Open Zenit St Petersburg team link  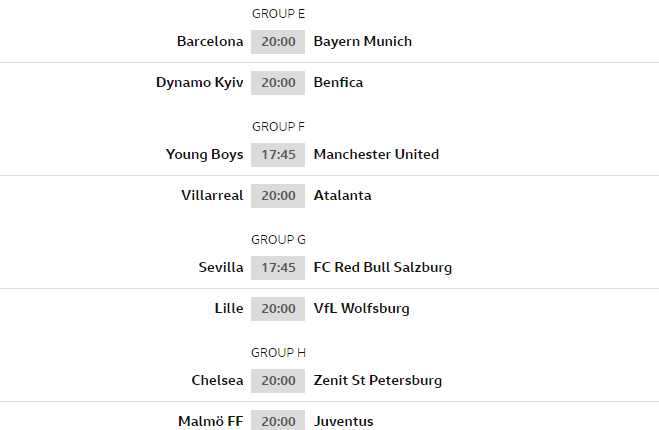(x=377, y=380)
